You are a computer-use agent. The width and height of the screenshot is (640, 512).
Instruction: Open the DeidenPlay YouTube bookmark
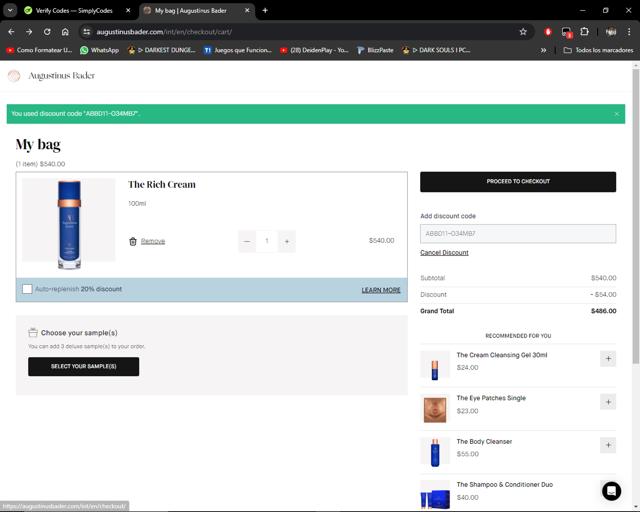[314, 50]
